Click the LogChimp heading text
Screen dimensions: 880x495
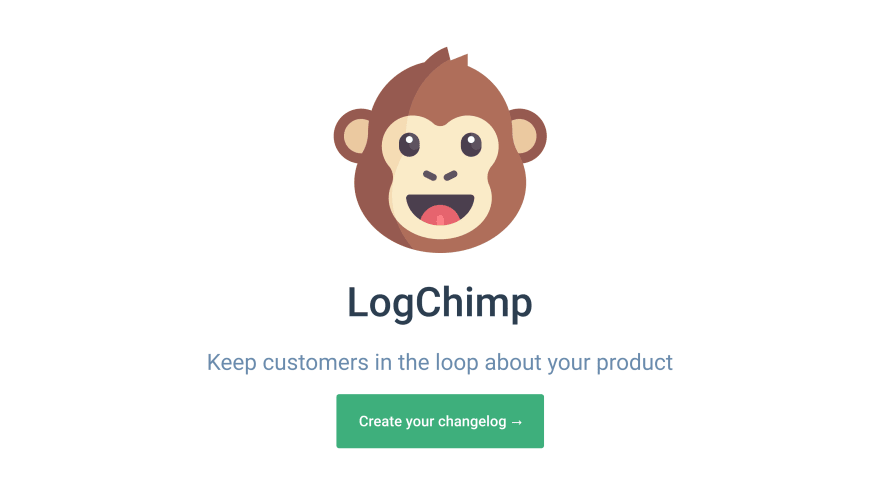point(440,303)
